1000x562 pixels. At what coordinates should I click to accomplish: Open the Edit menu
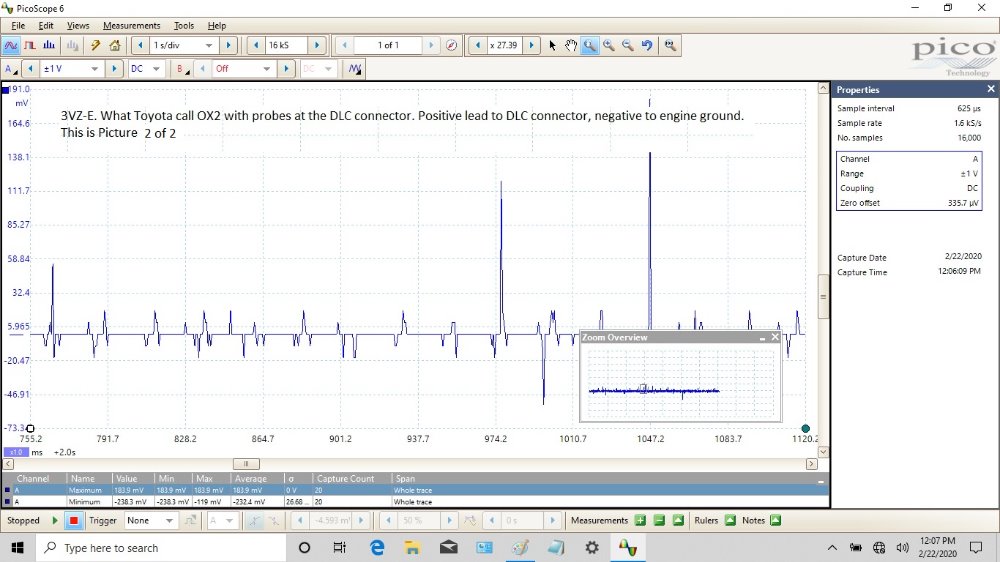coord(46,26)
